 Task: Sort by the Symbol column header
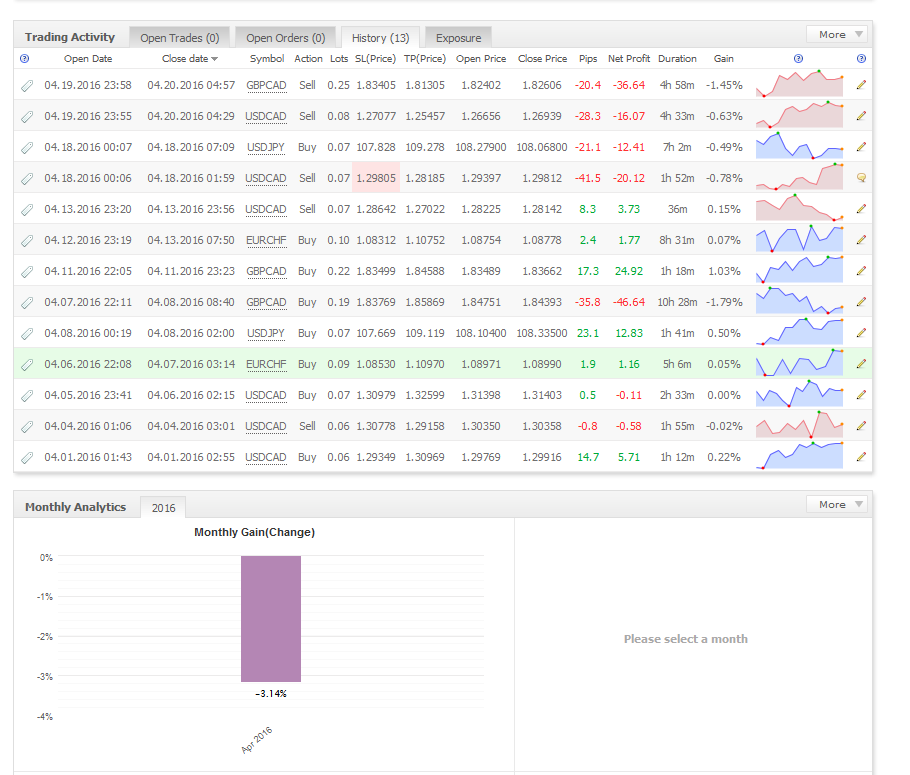pos(267,59)
